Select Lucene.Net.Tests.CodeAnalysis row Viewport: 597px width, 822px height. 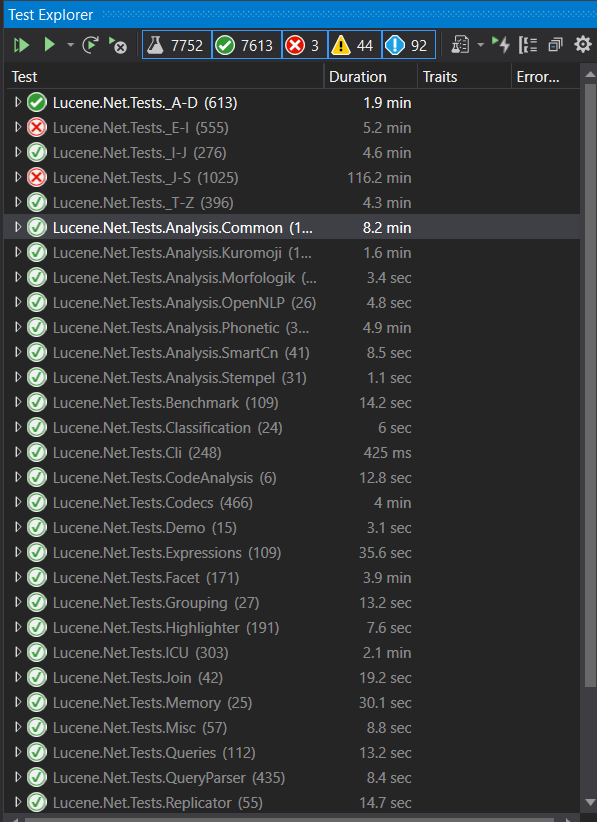point(292,478)
